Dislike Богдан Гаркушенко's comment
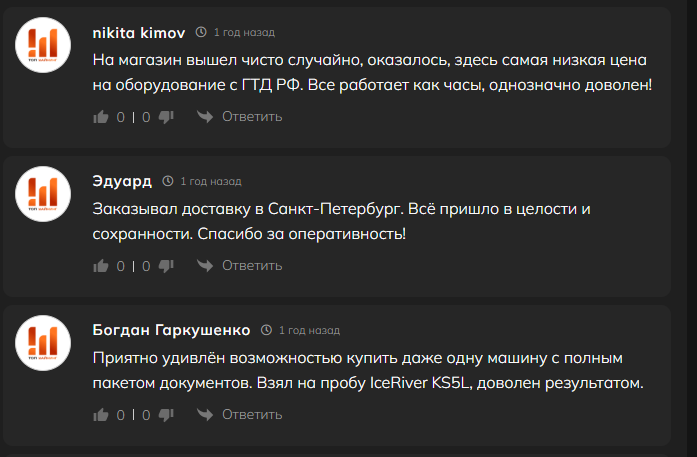 [166, 415]
